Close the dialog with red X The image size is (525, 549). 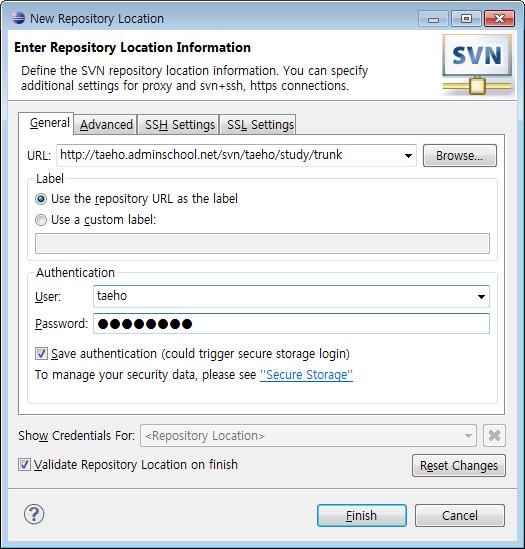pyautogui.click(x=499, y=19)
